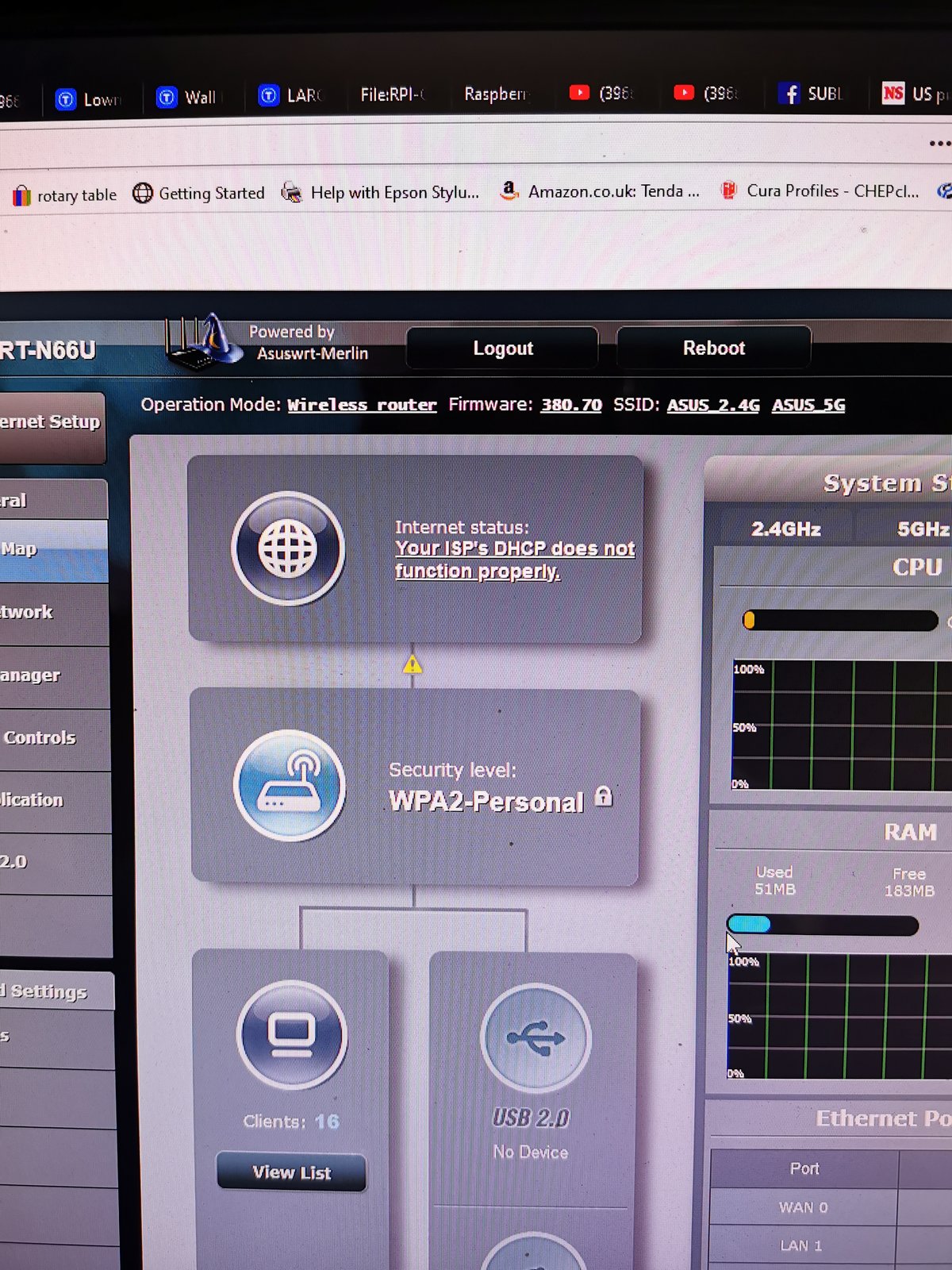Click the Cura Profiles bookmark icon
The width and height of the screenshot is (952, 1270).
(728, 190)
